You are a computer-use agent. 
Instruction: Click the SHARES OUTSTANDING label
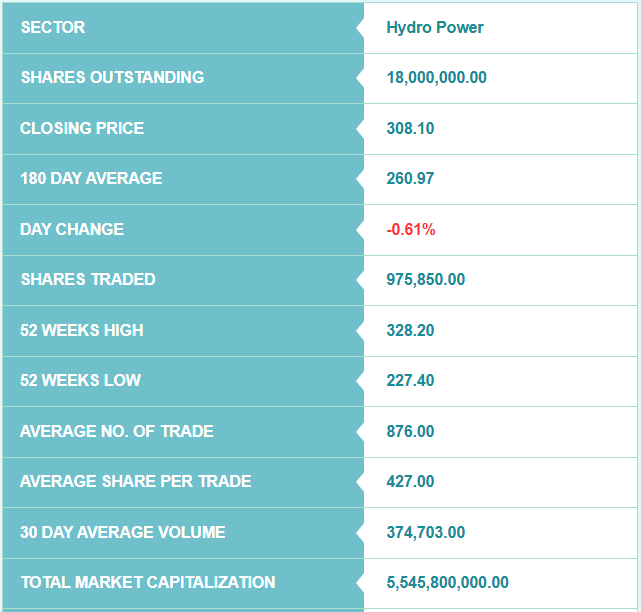click(x=112, y=77)
